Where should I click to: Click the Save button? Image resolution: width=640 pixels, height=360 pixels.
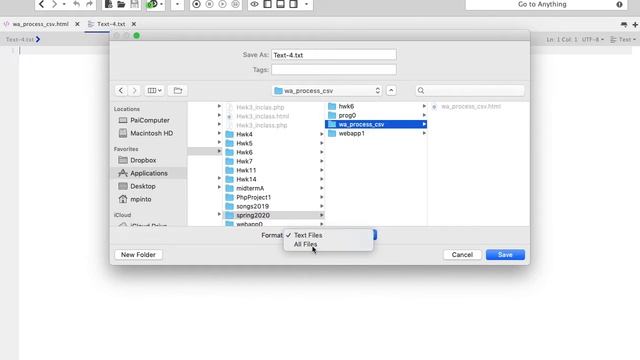point(505,255)
